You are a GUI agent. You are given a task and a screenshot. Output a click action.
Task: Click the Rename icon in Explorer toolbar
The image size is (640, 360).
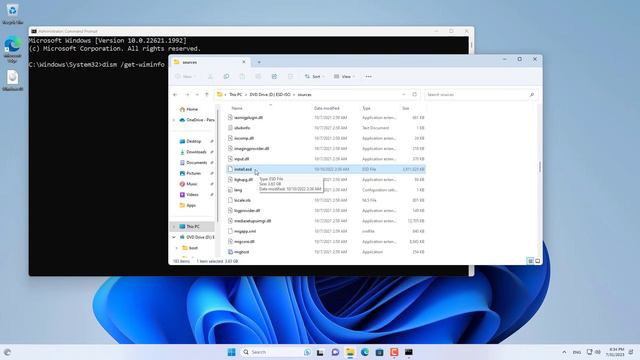pos(258,76)
